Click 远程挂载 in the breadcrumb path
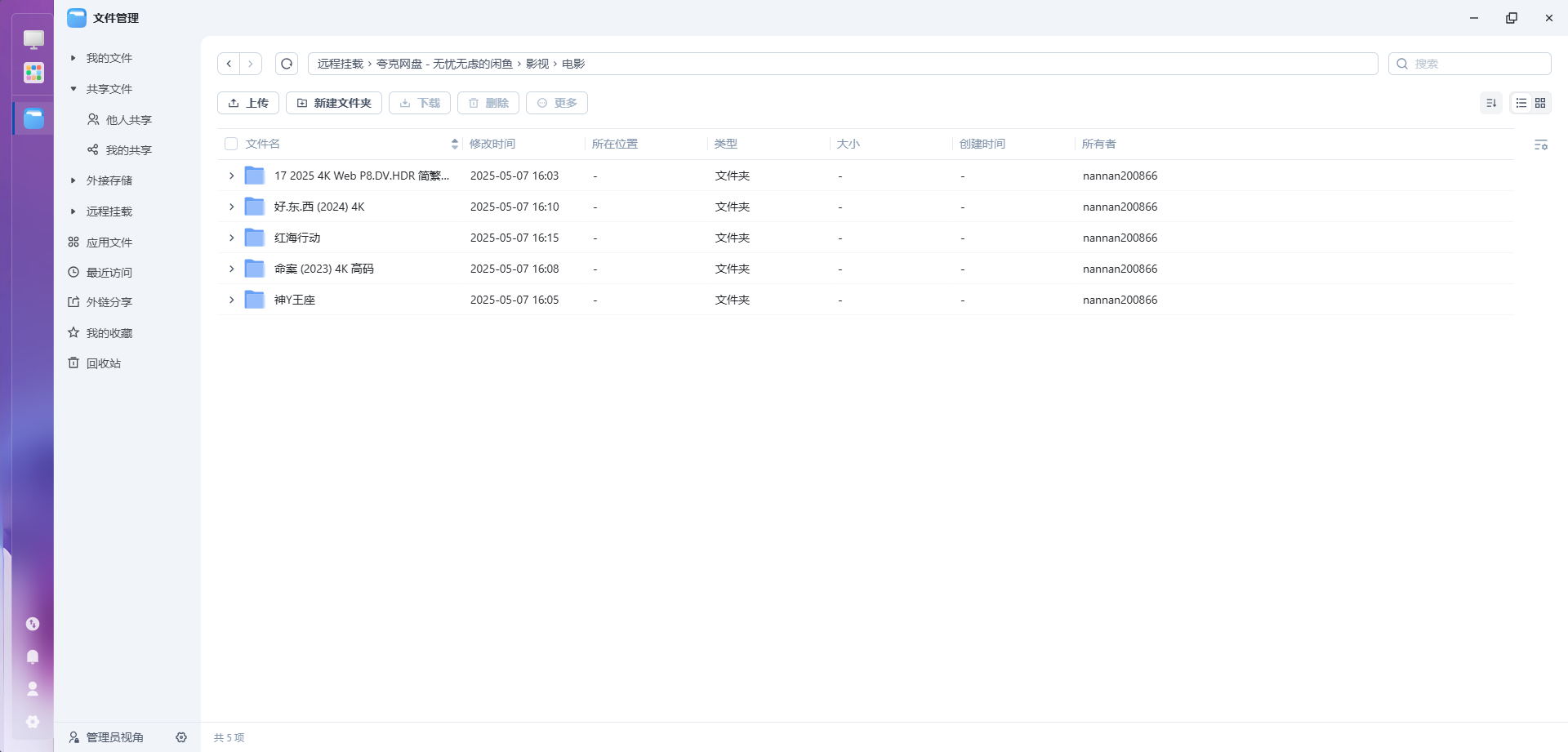Viewport: 1568px width, 752px height. pyautogui.click(x=340, y=64)
